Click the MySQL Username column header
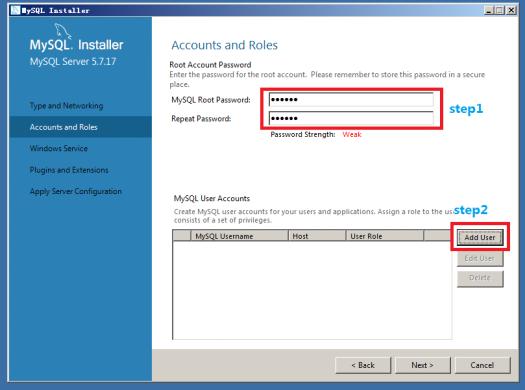Viewport: 525px width, 390px height. coord(239,236)
